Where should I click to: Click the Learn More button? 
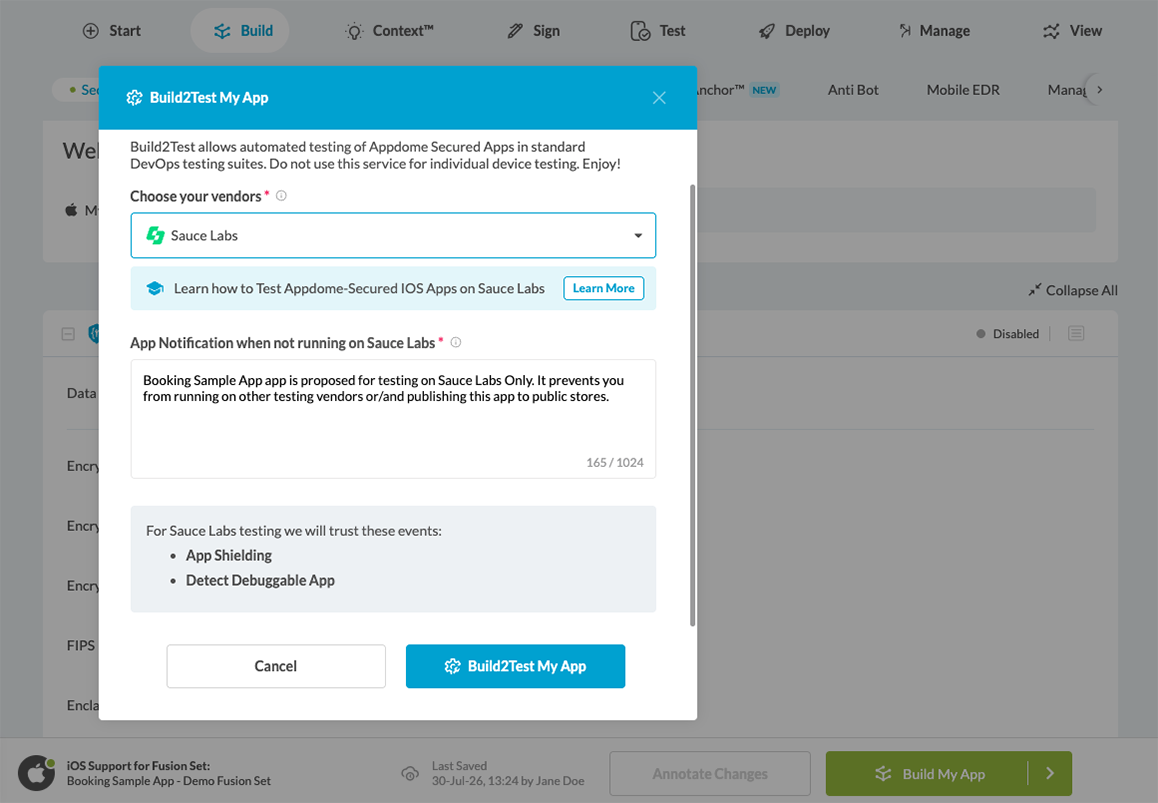click(x=603, y=288)
